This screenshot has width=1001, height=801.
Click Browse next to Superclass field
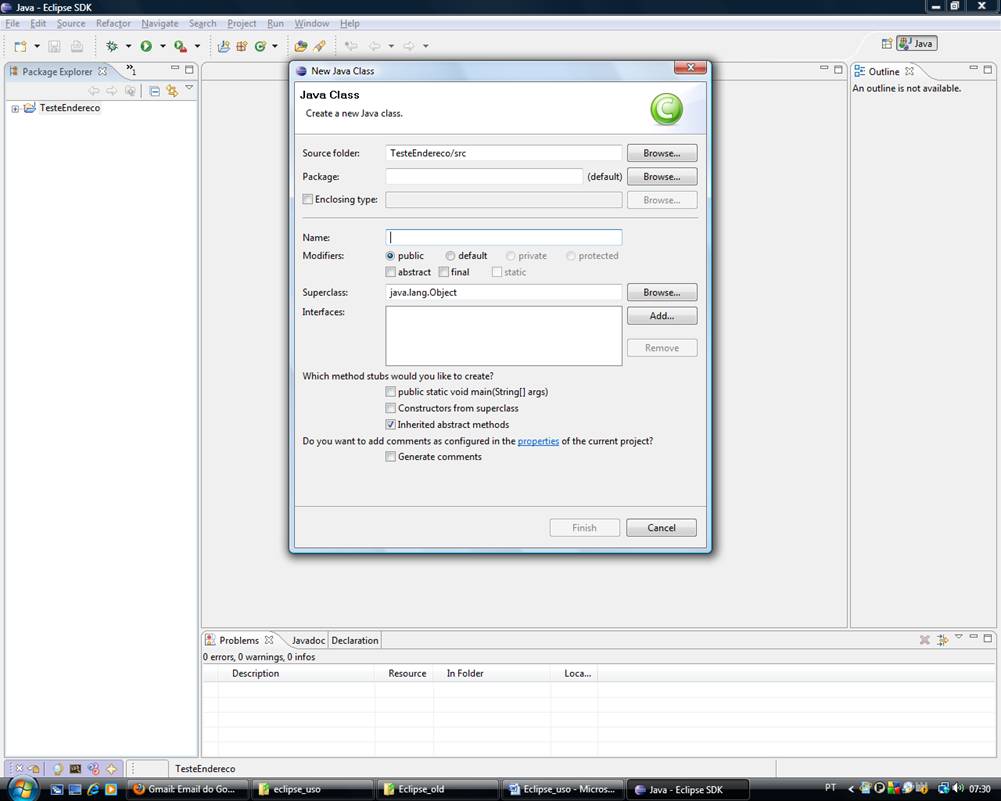[x=662, y=292]
